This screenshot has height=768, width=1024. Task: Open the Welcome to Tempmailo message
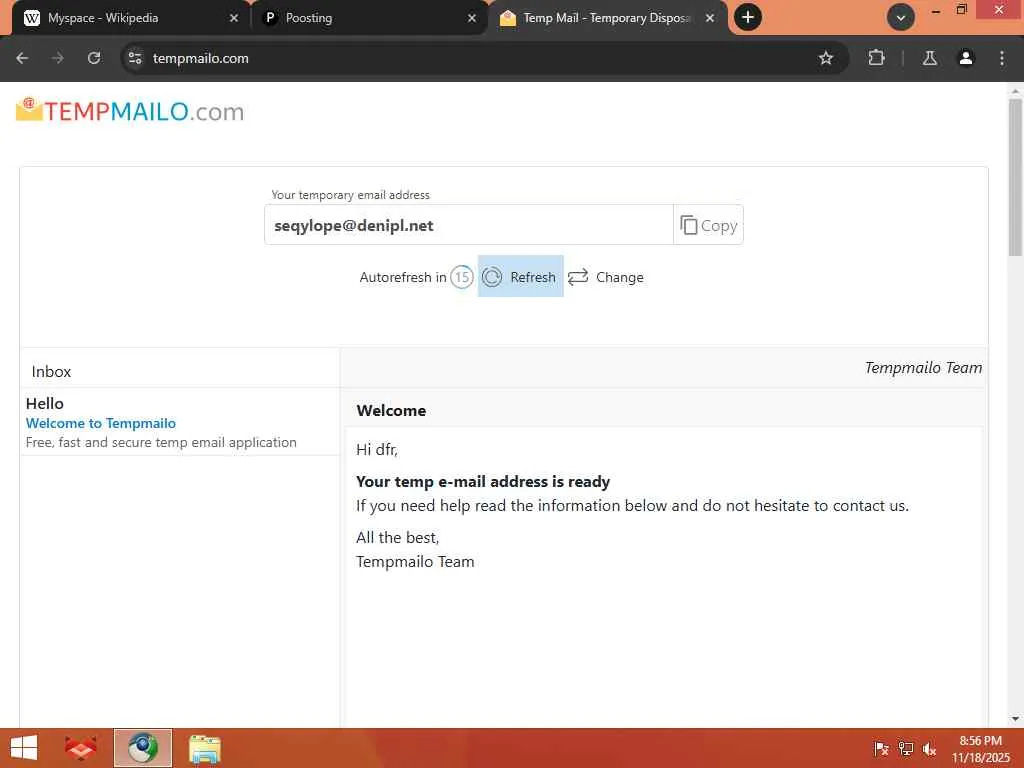(x=101, y=423)
